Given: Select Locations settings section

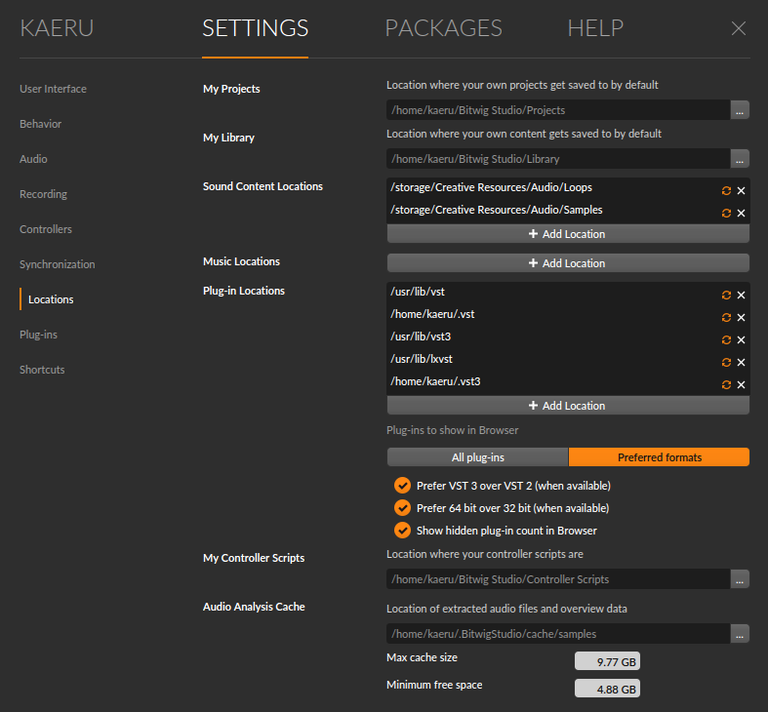Looking at the screenshot, I should (51, 300).
